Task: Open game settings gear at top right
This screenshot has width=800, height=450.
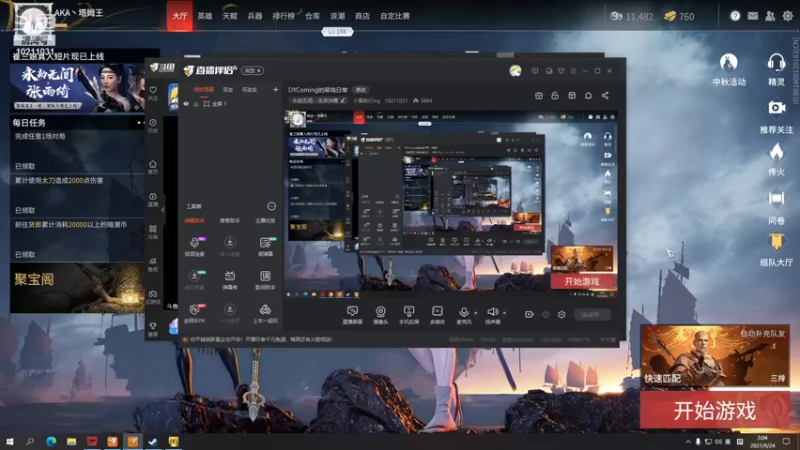Action: tap(788, 16)
